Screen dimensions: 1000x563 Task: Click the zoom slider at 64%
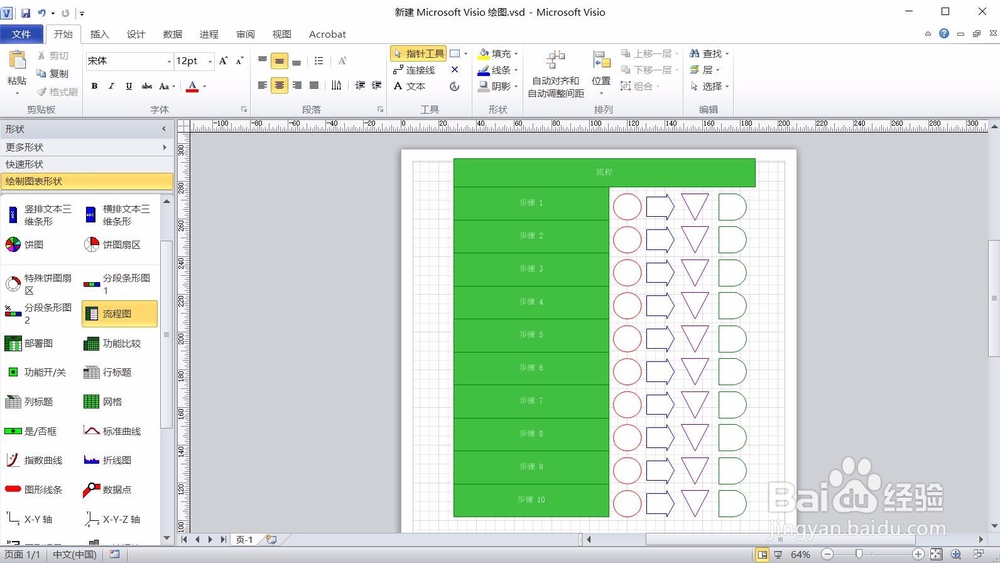click(x=858, y=555)
